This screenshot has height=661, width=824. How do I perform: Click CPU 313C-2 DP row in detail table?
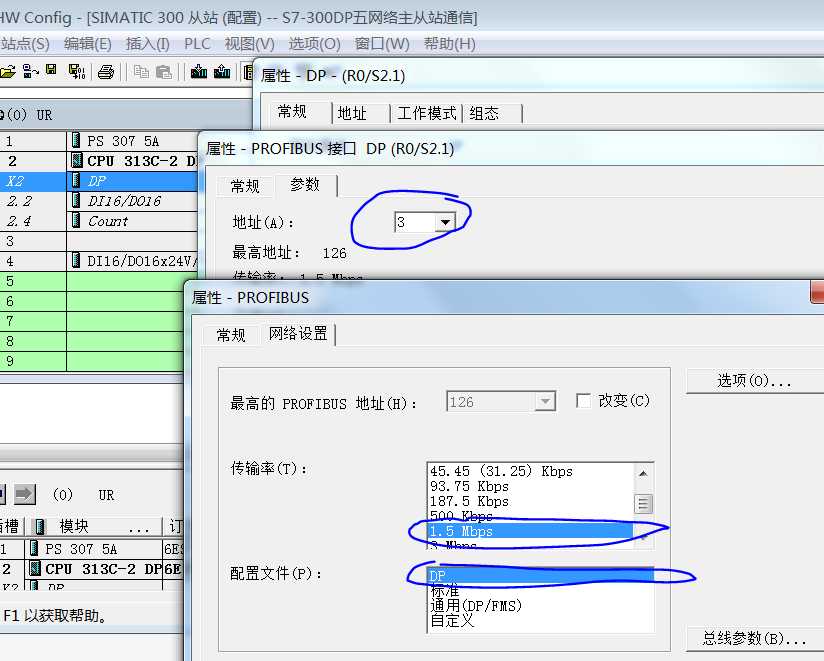[x=91, y=569]
